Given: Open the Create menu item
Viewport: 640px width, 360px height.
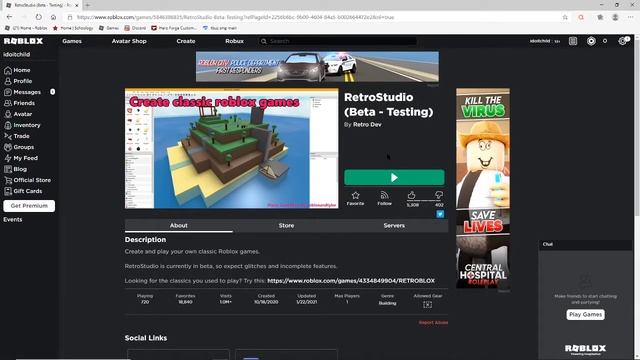Looking at the screenshot, I should [x=186, y=41].
